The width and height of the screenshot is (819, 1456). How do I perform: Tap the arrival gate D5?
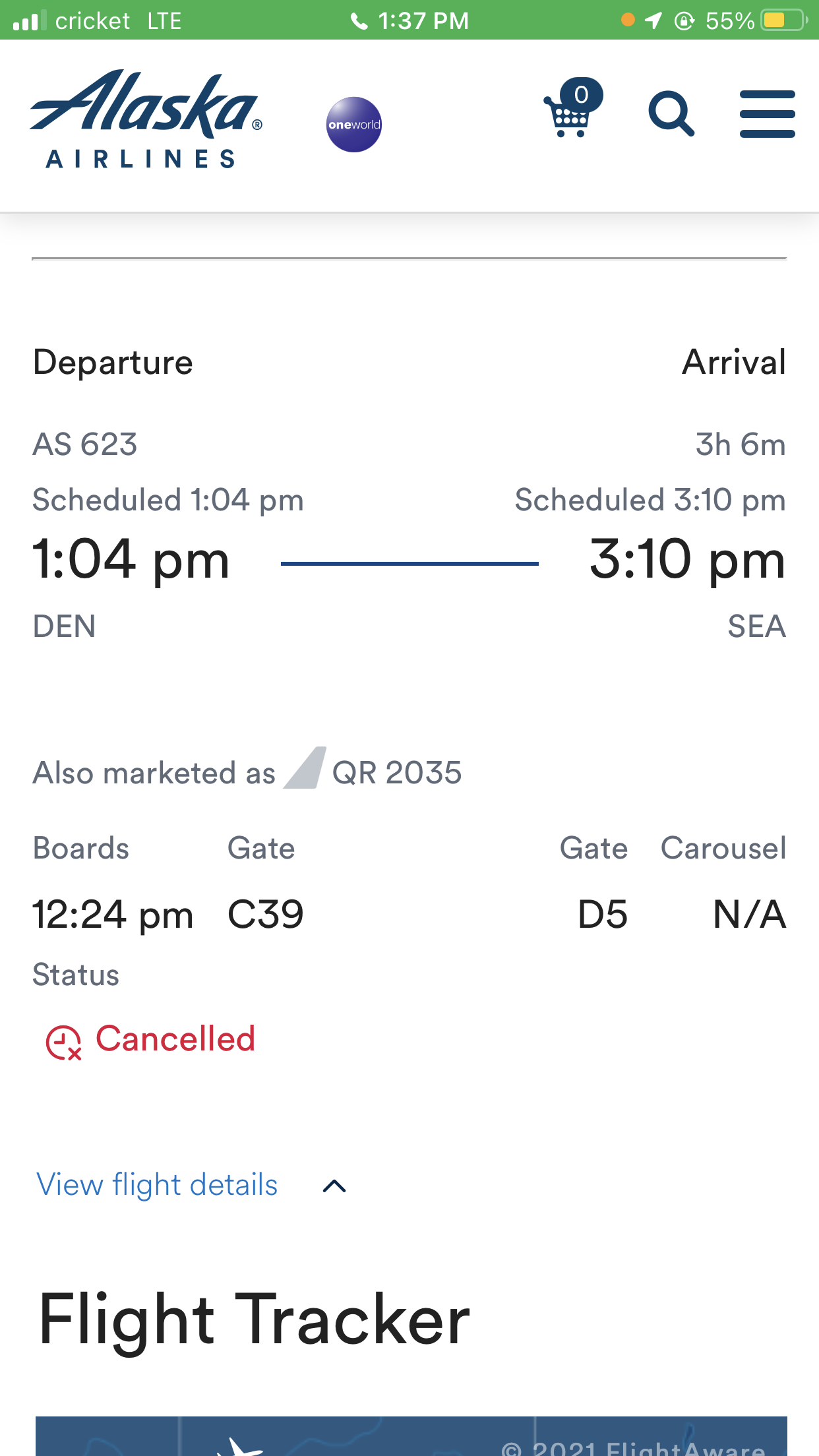point(602,915)
